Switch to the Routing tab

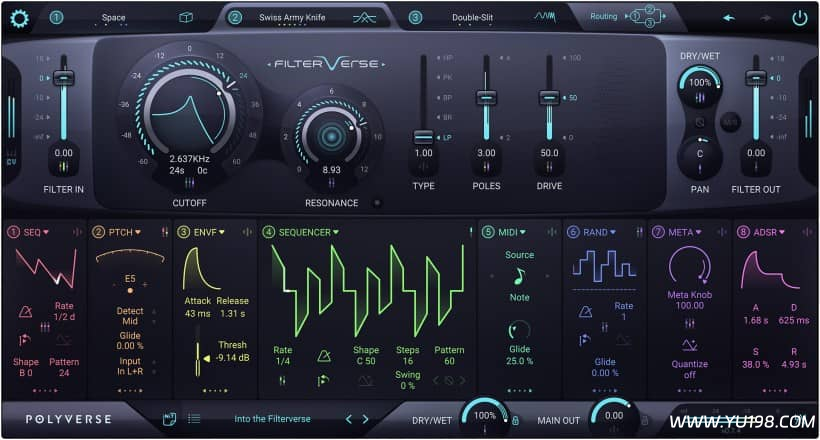[x=603, y=17]
